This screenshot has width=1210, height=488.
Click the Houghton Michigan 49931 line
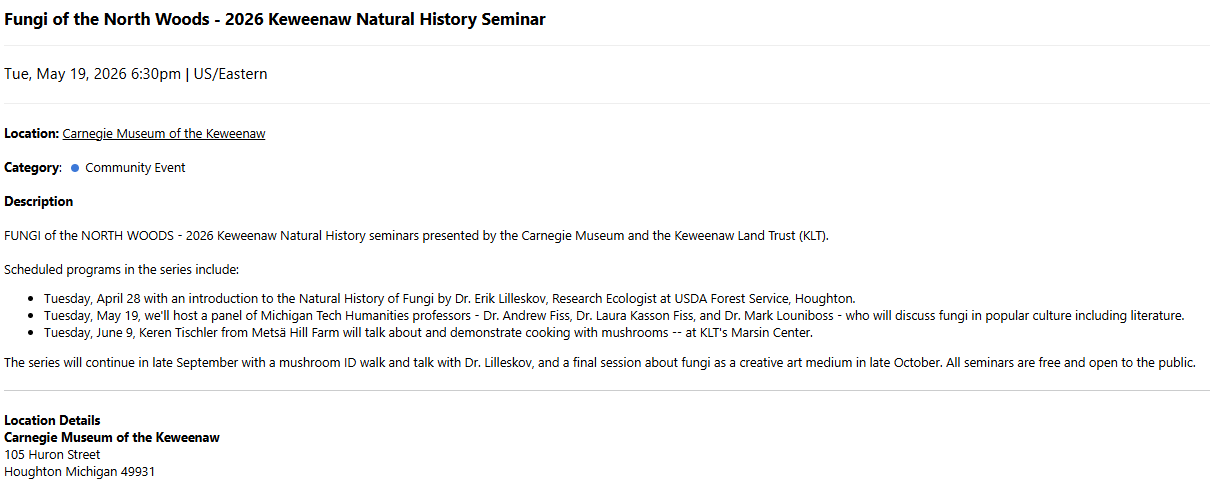(x=79, y=472)
